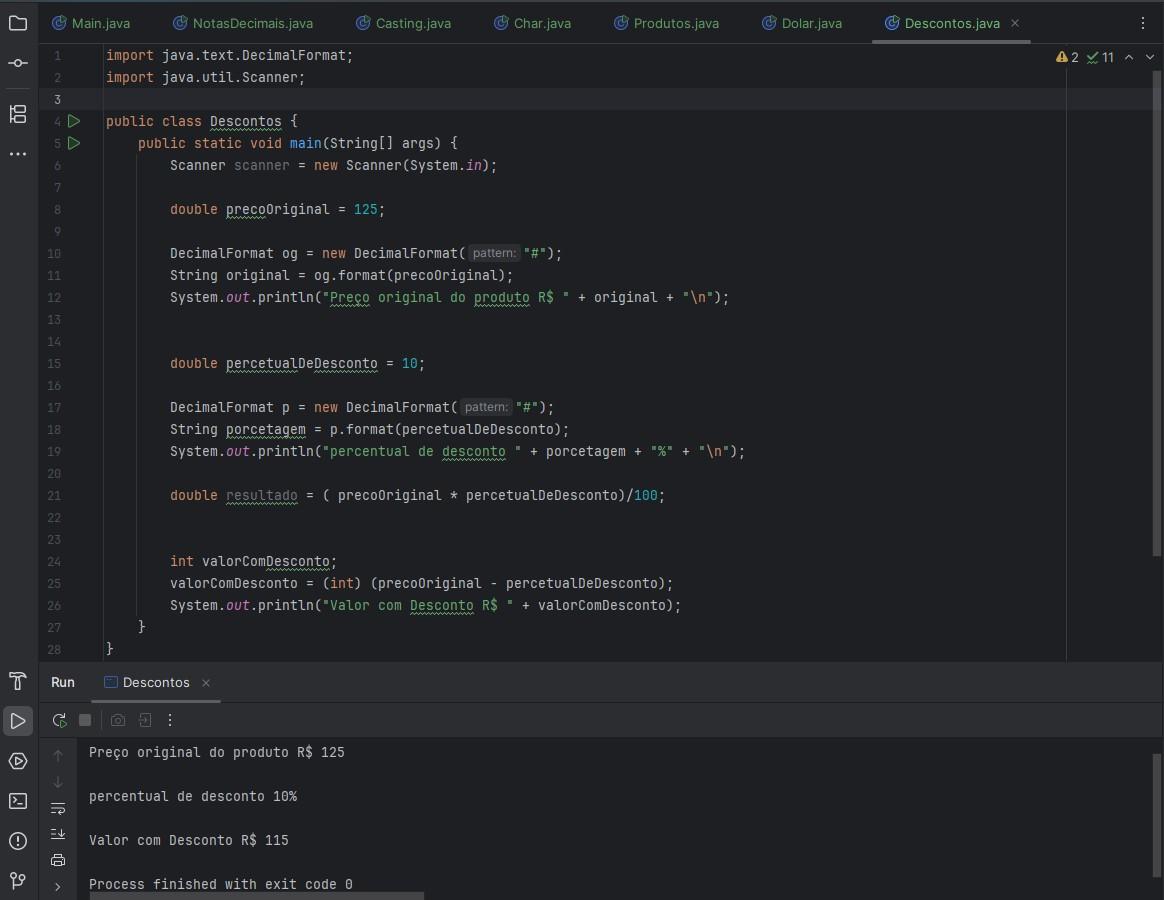The width and height of the screenshot is (1164, 900).
Task: Click the Rerun Descontos icon
Action: tap(59, 720)
